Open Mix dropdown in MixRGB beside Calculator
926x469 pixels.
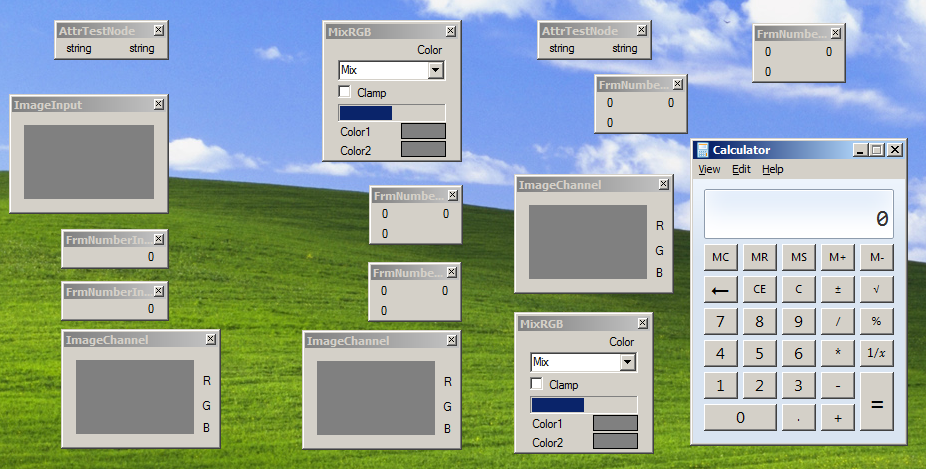click(628, 362)
